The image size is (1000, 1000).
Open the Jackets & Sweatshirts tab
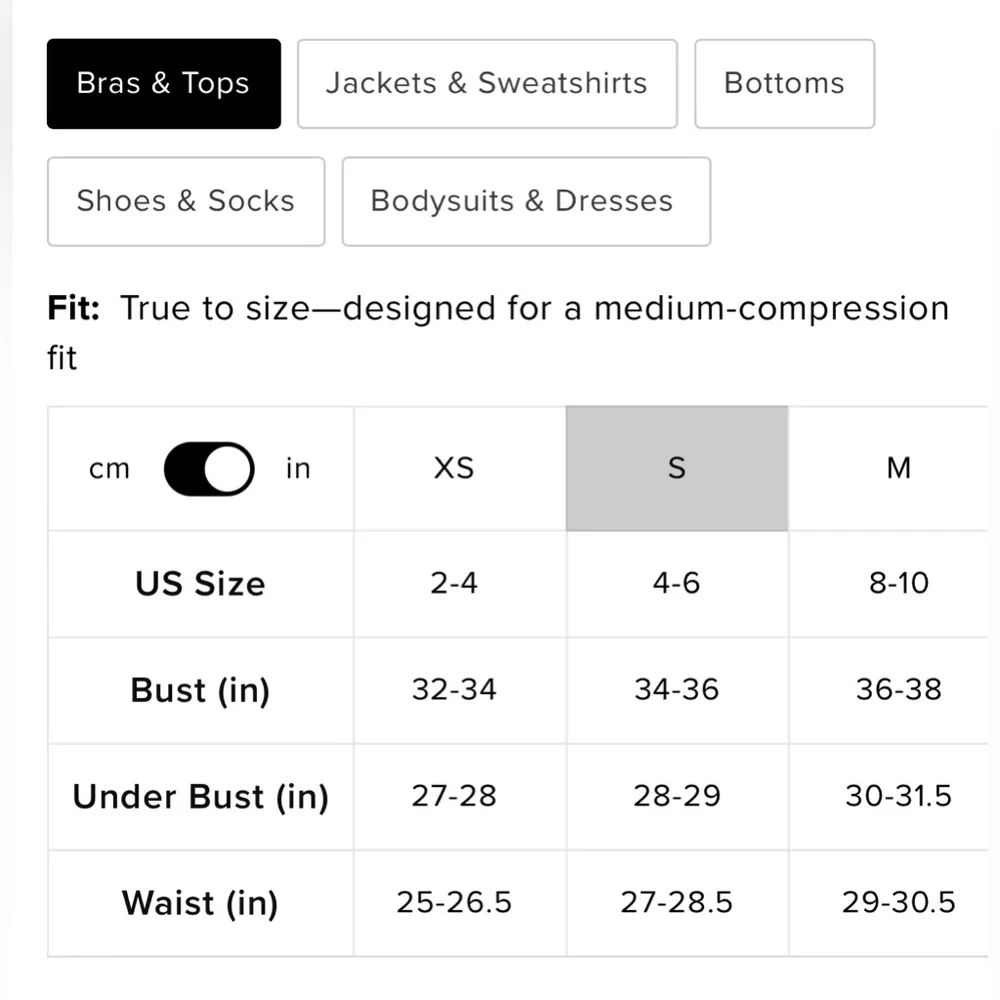[x=487, y=84]
